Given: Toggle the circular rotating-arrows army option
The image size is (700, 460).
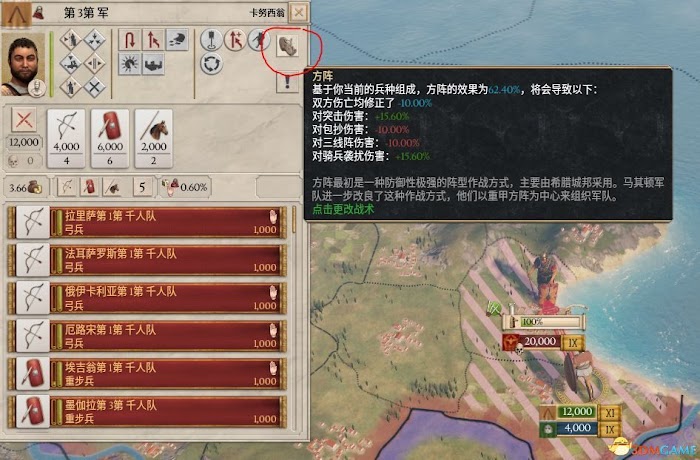Looking at the screenshot, I should pos(212,63).
